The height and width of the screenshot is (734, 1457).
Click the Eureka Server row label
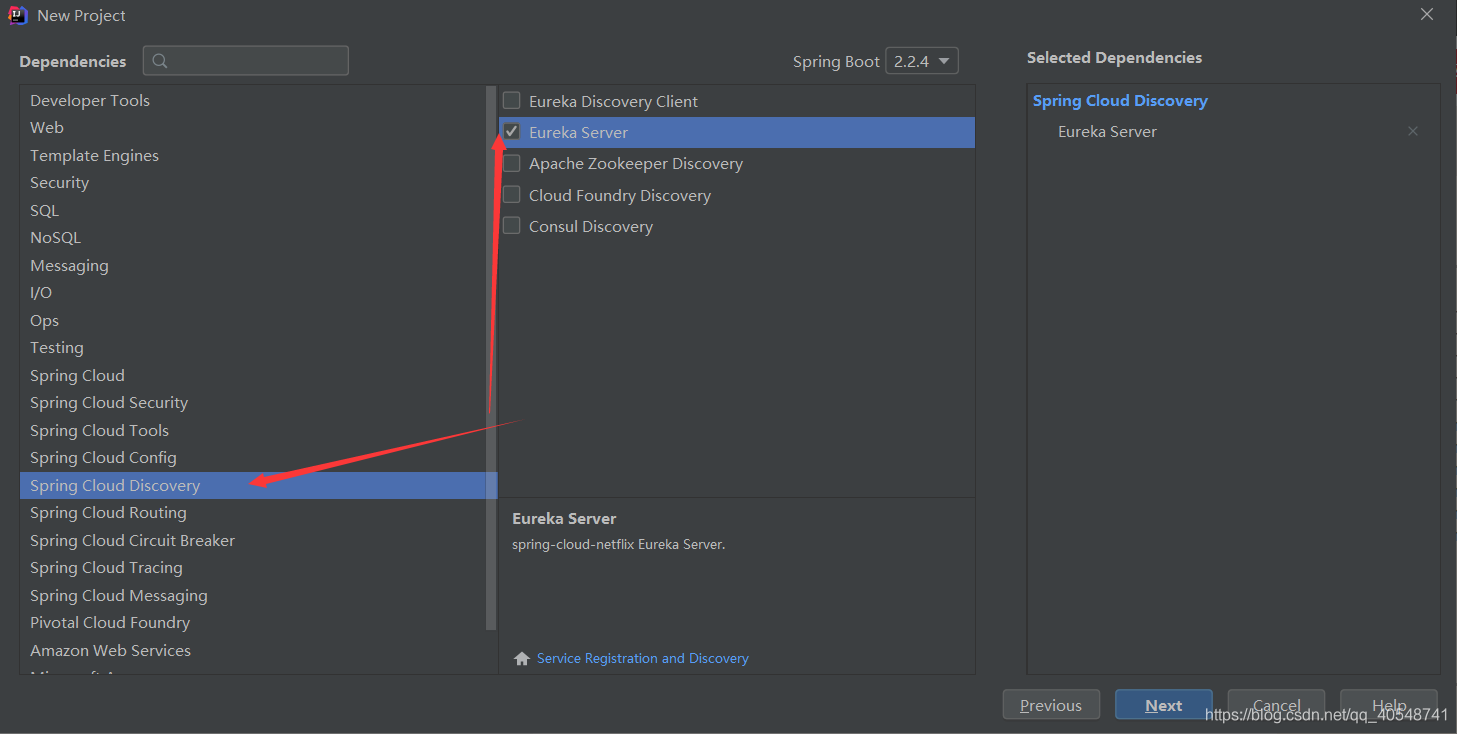pos(578,132)
